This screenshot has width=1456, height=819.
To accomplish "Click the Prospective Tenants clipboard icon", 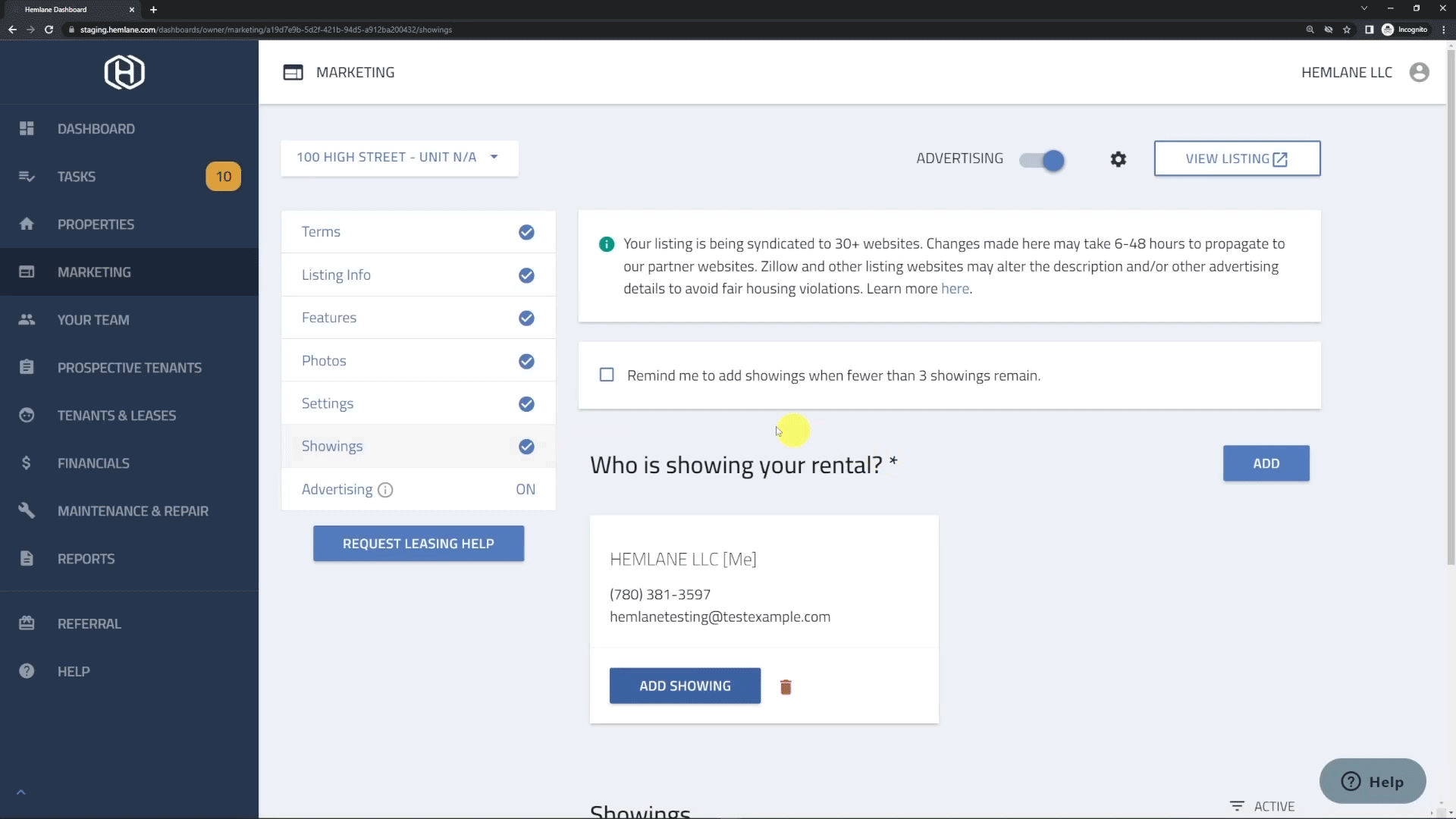I will coord(27,367).
